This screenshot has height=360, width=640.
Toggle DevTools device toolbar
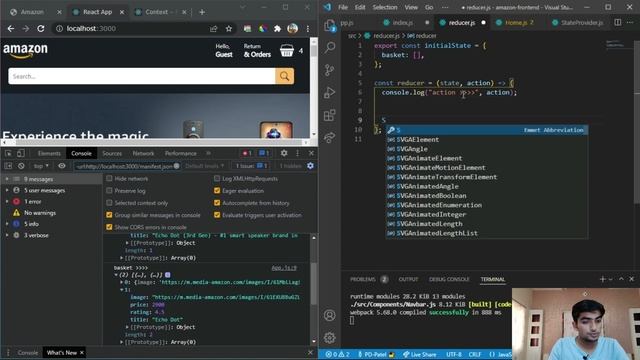pyautogui.click(x=20, y=153)
